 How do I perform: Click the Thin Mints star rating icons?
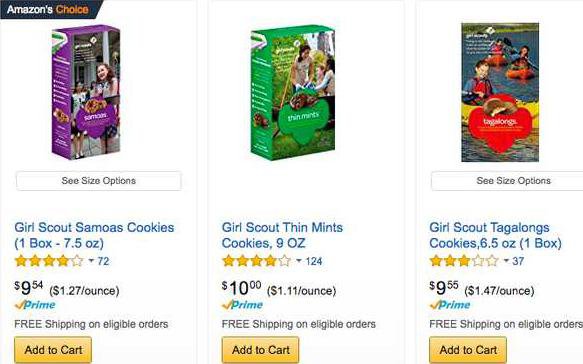coord(257,261)
